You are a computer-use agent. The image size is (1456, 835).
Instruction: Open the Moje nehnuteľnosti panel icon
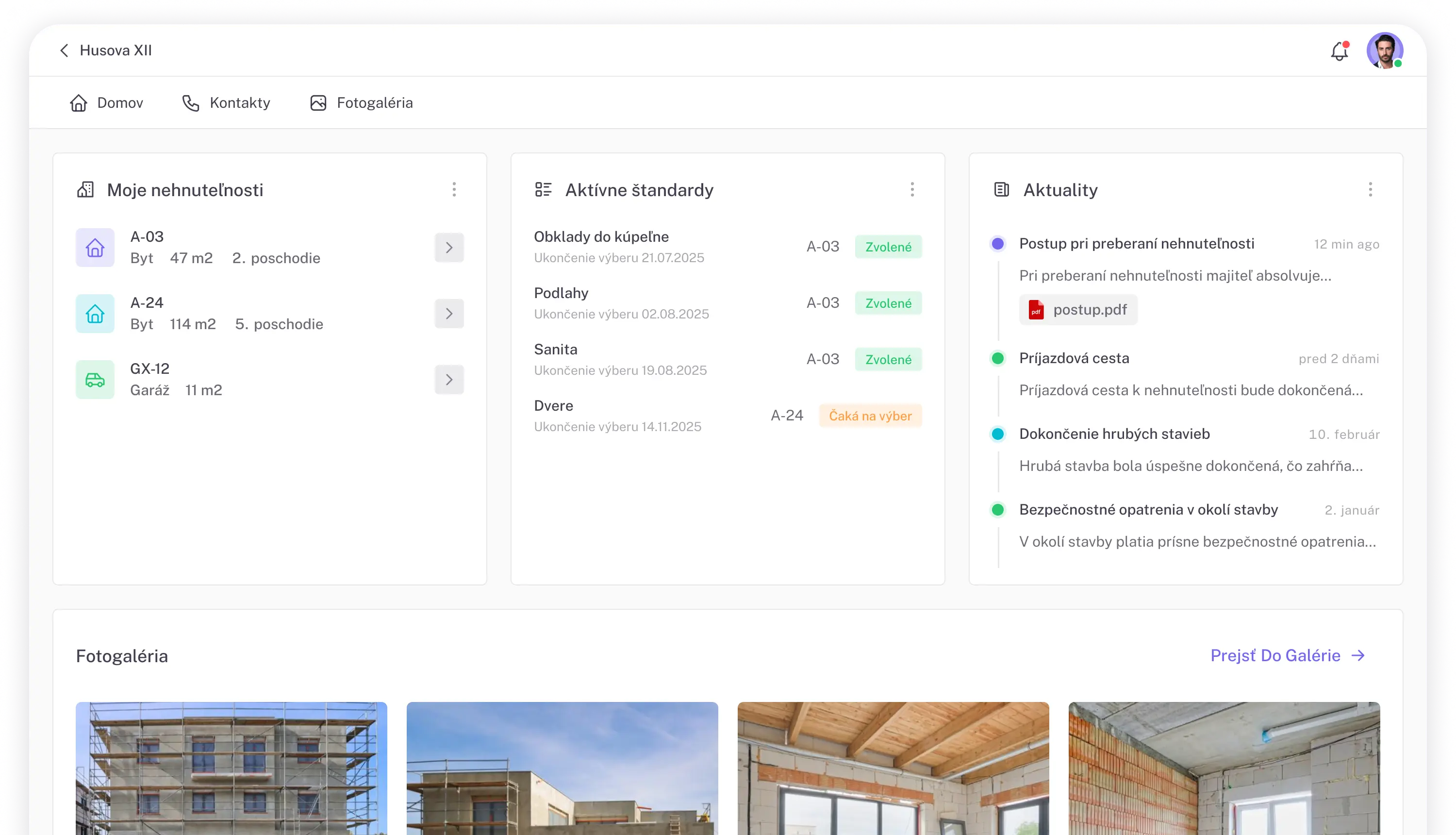click(85, 189)
